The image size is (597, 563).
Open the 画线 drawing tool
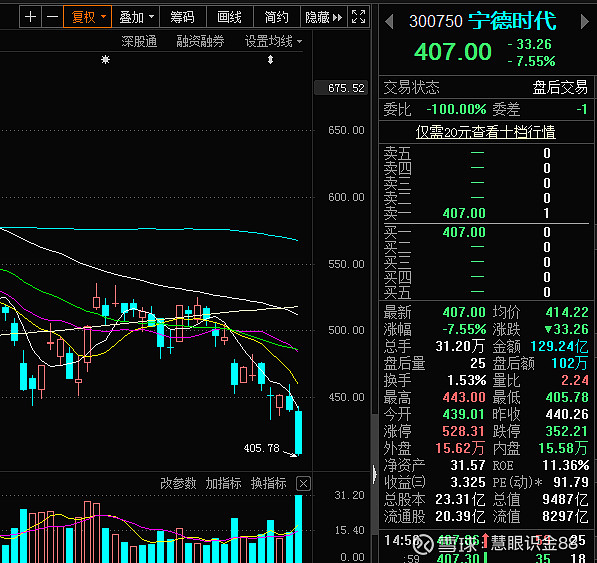229,17
